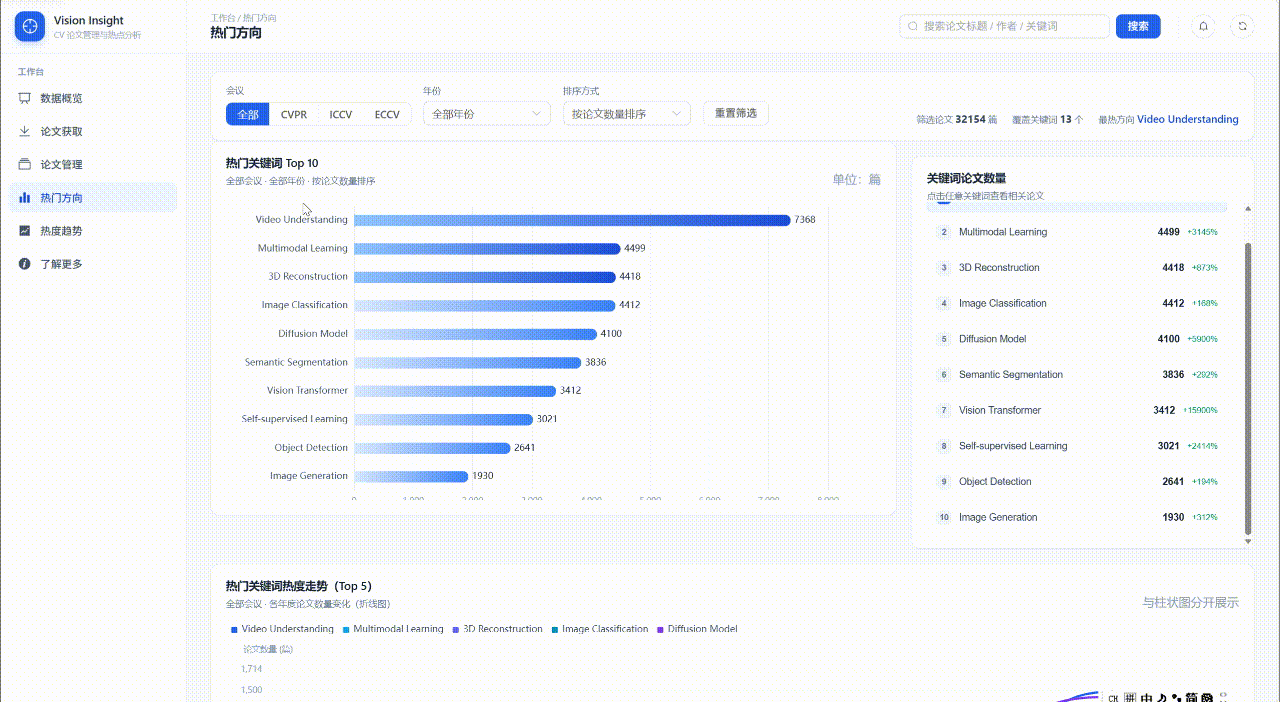1280x702 pixels.
Task: Go to the 热度趋势 page
Action: click(93, 231)
